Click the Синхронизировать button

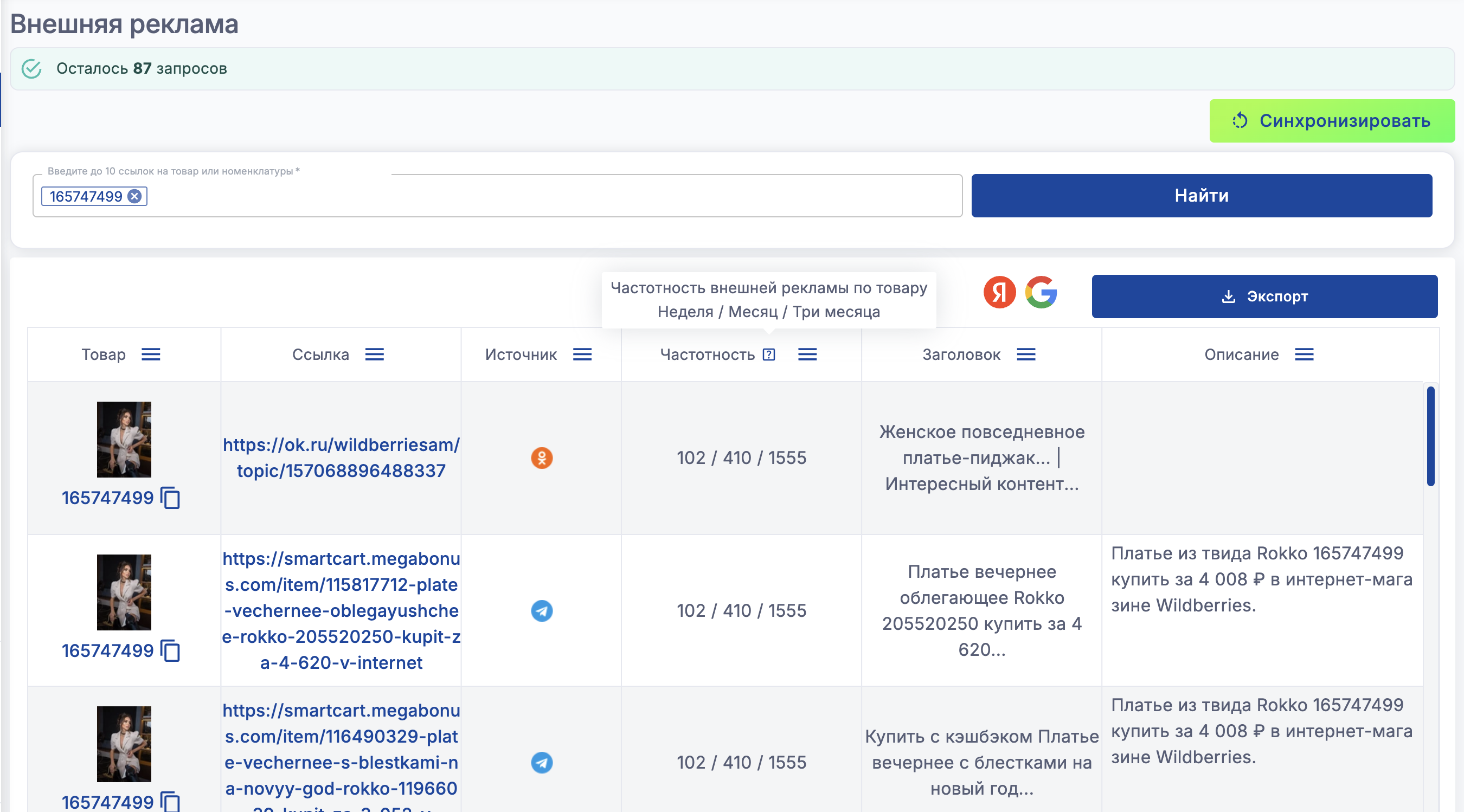1332,121
